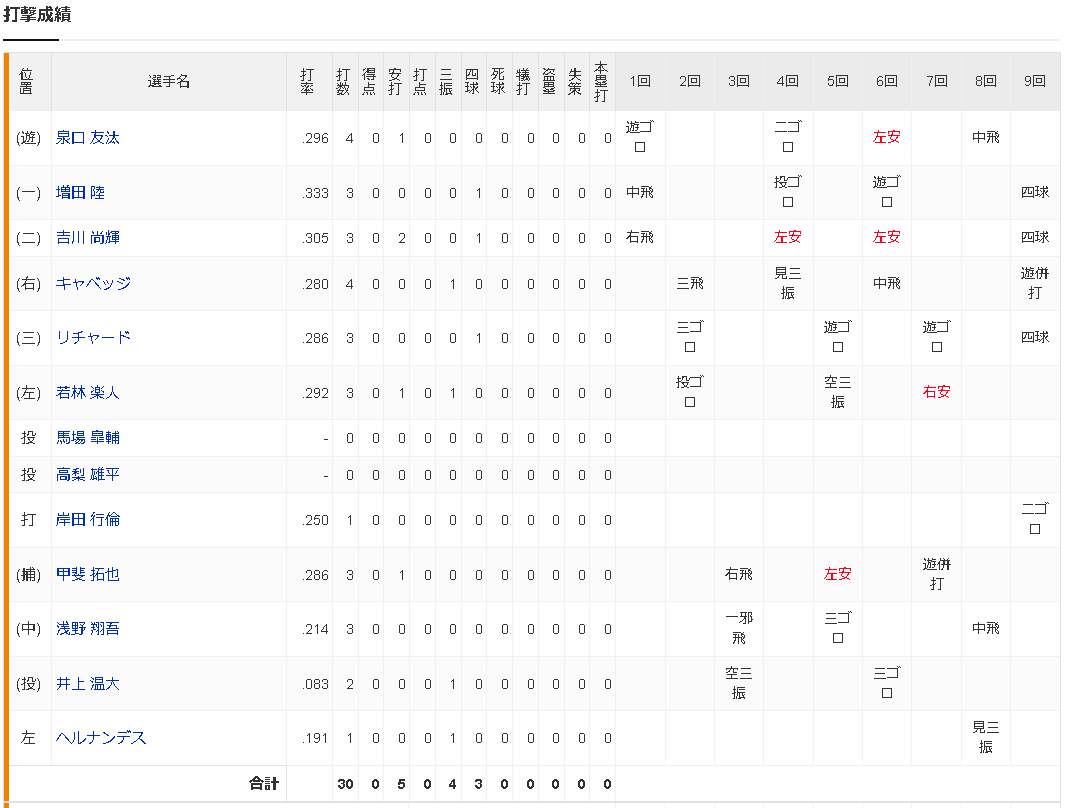Click pitcher link 馬場 皐輔

tap(88, 438)
